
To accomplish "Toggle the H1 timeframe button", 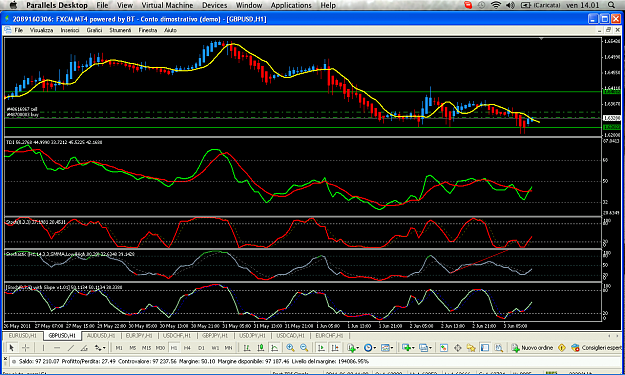I will click(x=174, y=348).
